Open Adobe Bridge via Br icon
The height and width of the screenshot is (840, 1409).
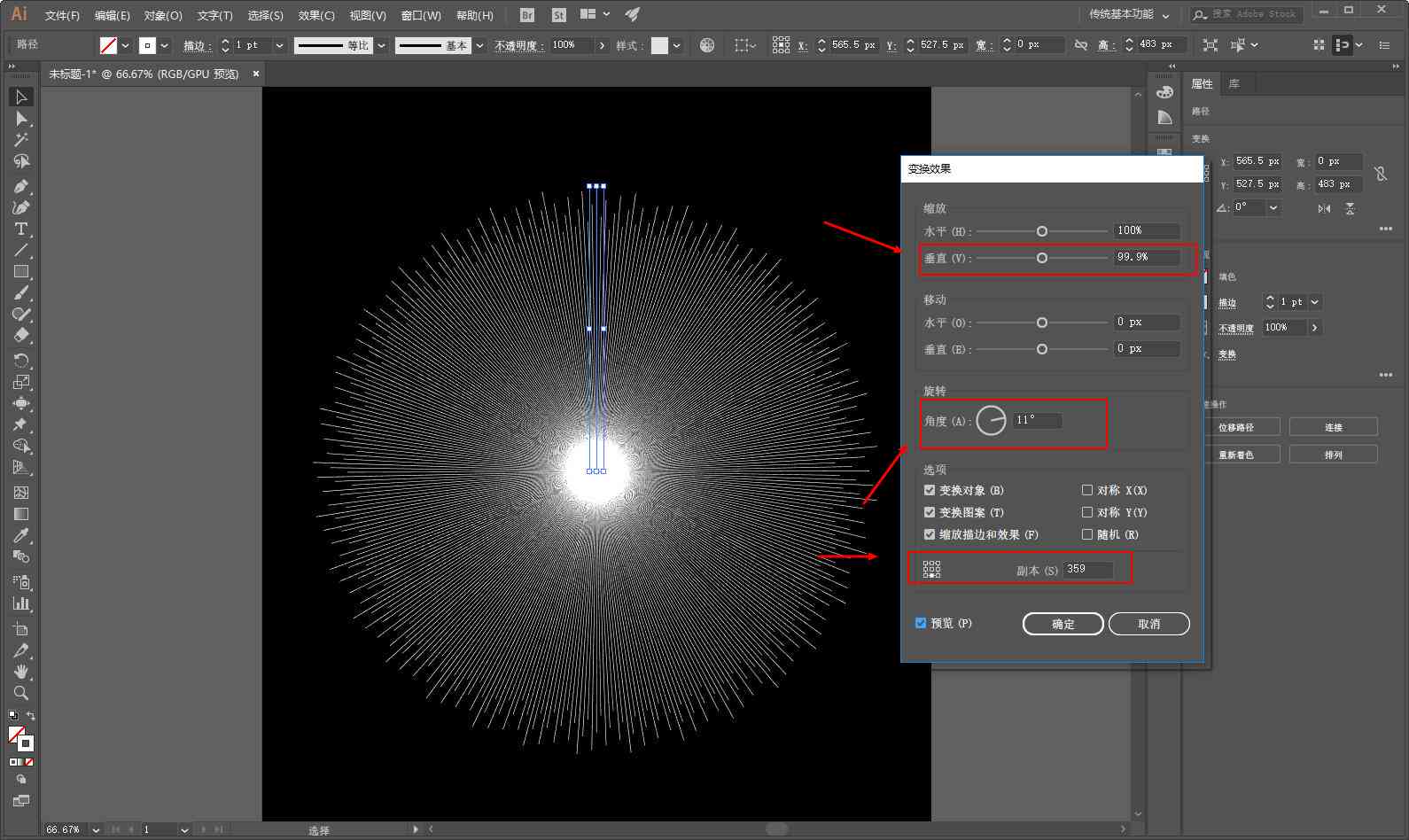(527, 15)
